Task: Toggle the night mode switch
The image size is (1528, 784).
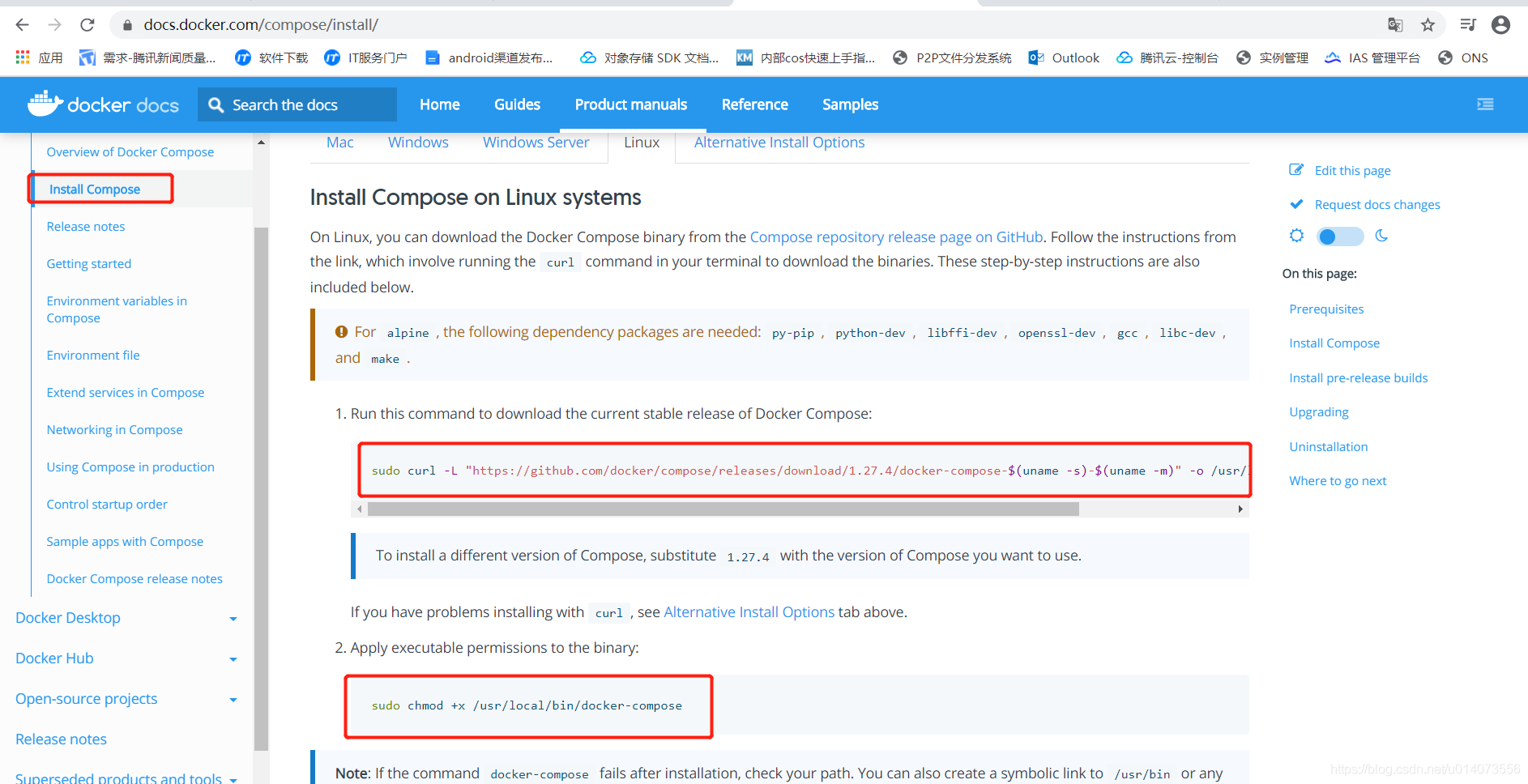Action: 1340,236
